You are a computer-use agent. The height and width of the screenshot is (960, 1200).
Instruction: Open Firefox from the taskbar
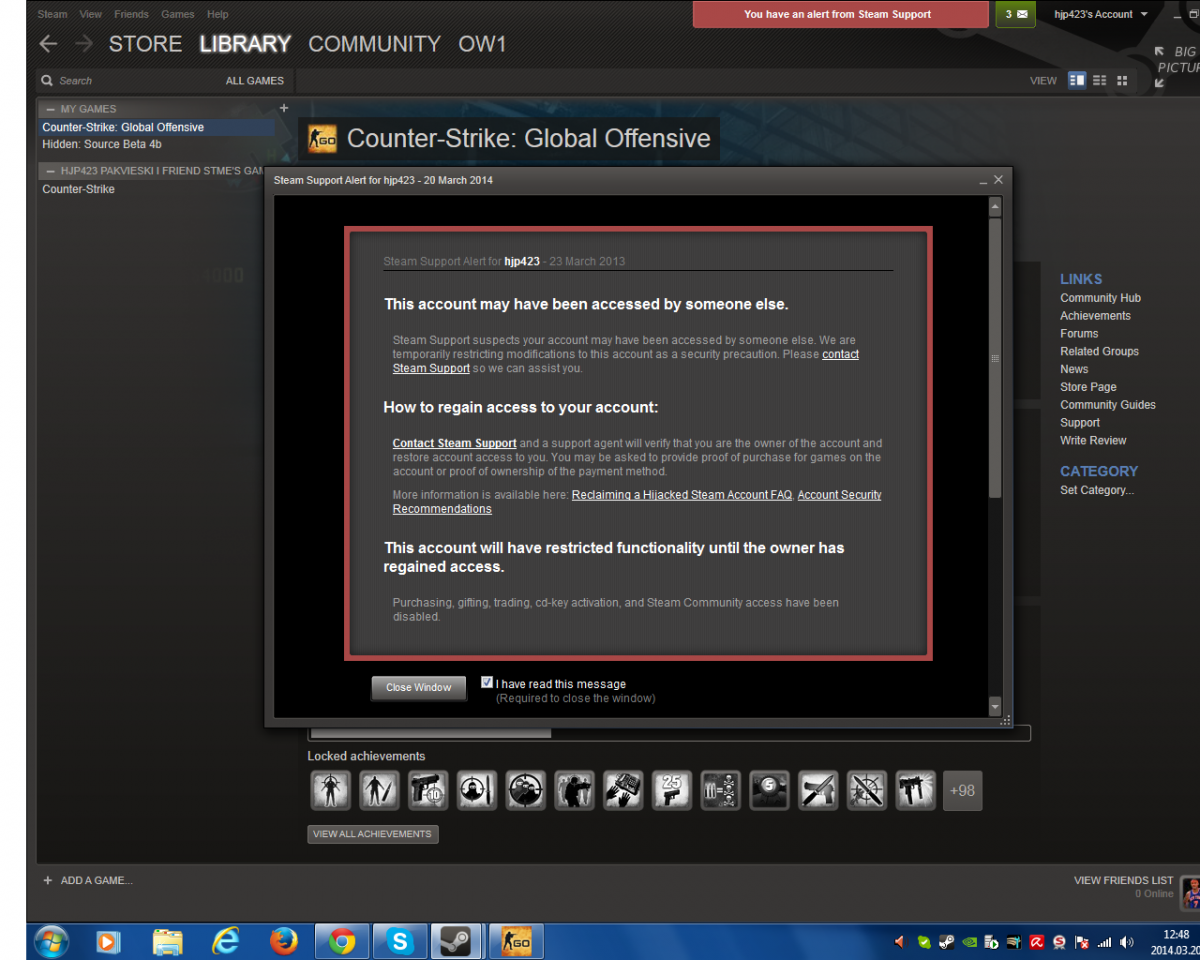coord(284,941)
